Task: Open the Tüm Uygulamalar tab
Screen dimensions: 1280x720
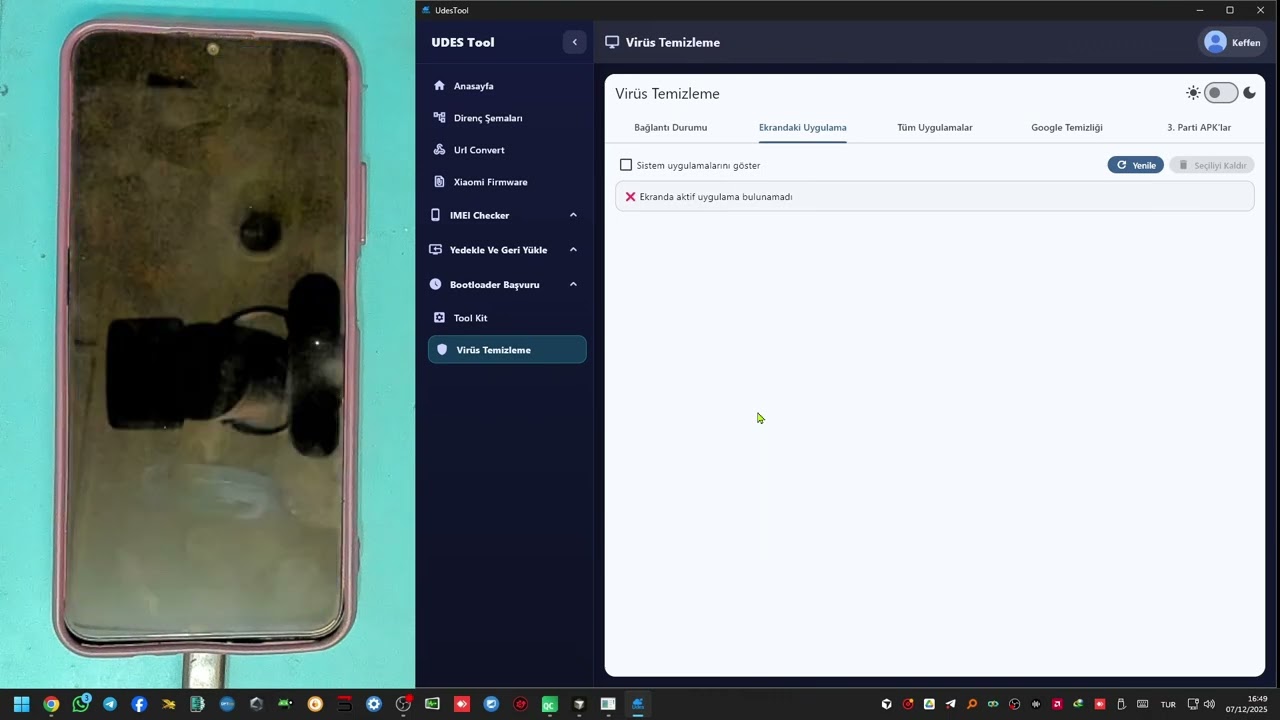Action: pyautogui.click(x=935, y=128)
